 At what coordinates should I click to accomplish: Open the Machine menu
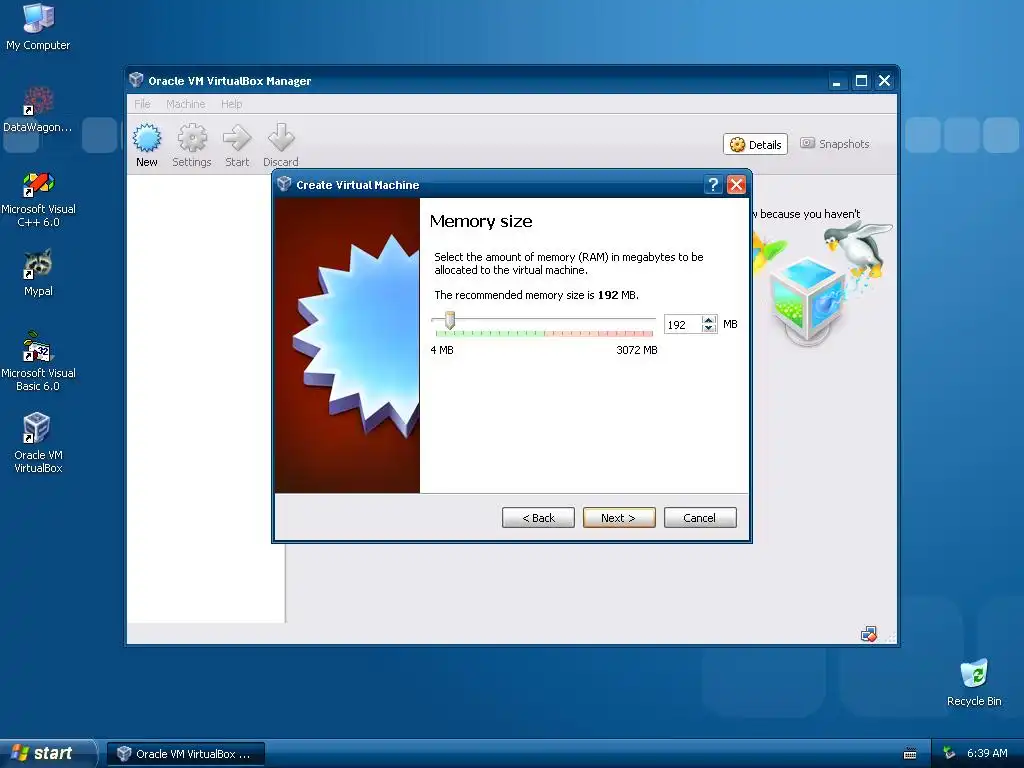click(x=185, y=104)
